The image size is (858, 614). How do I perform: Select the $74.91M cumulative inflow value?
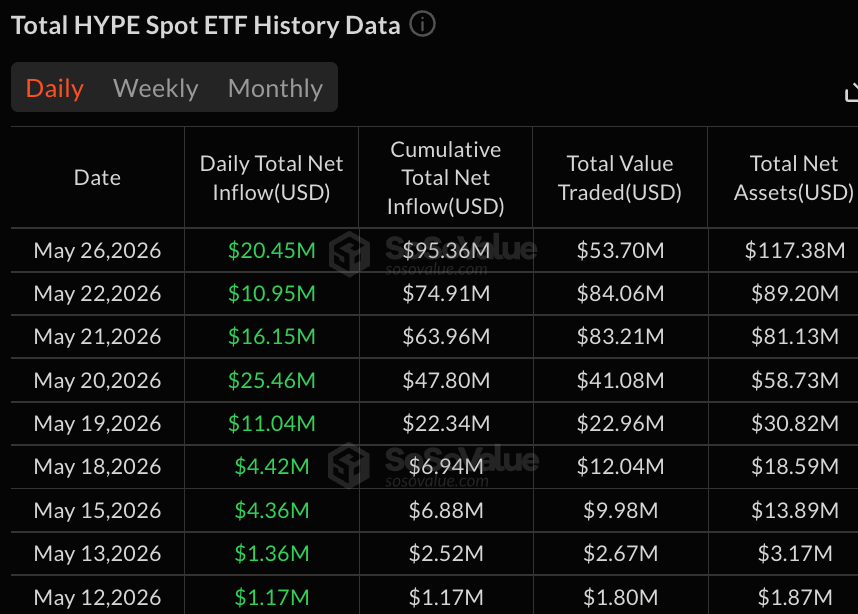[446, 293]
